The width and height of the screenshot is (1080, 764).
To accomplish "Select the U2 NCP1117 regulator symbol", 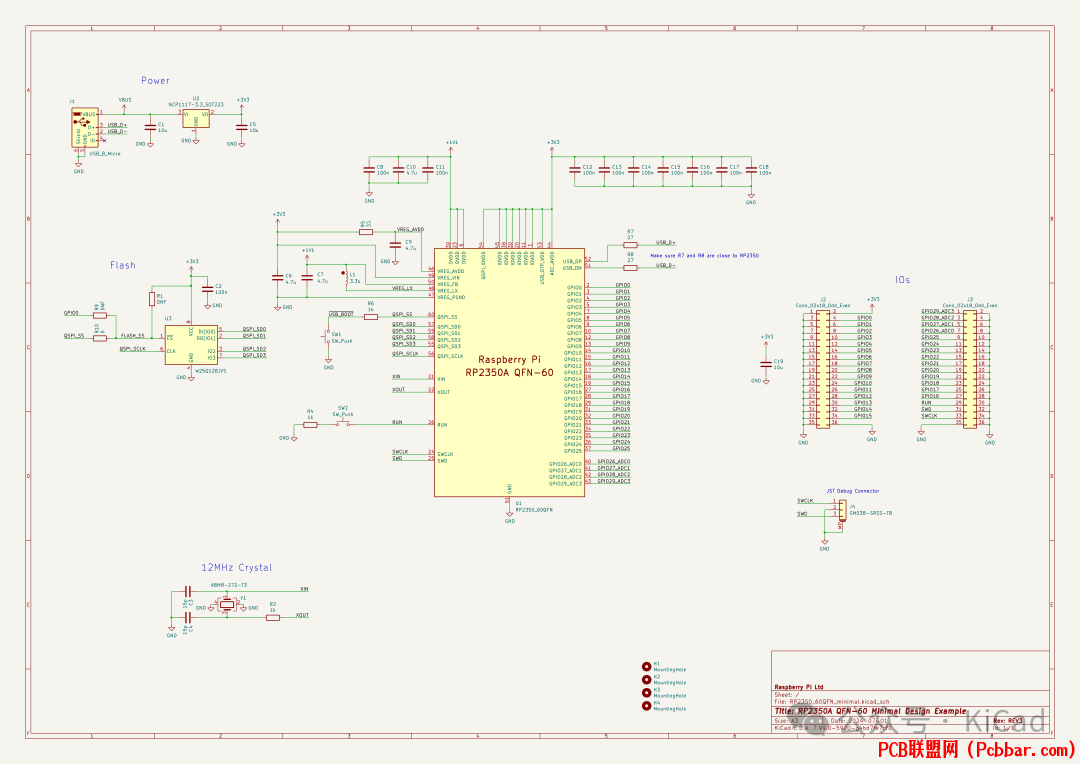I will [196, 118].
